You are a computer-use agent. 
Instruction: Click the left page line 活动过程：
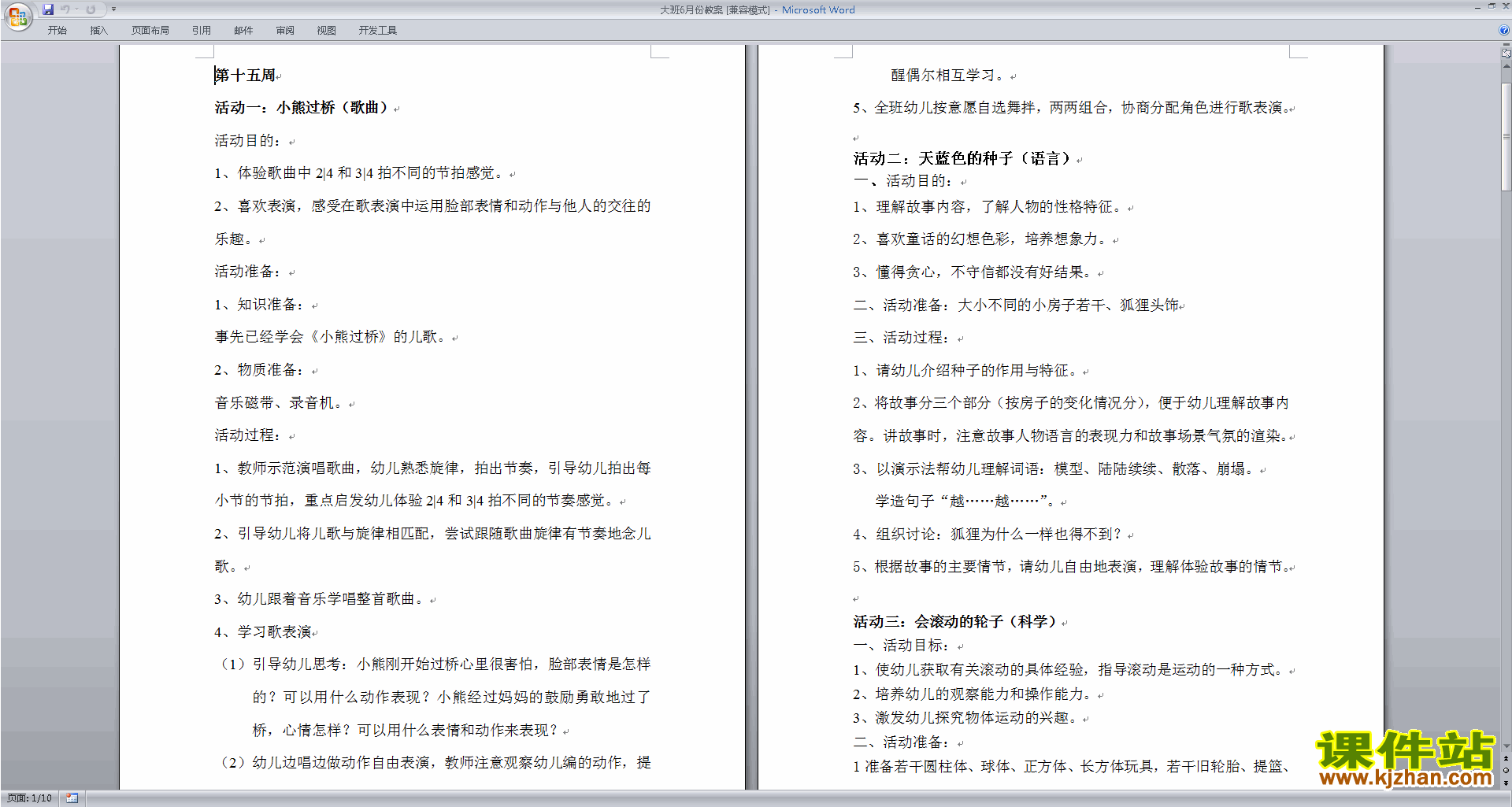click(248, 435)
